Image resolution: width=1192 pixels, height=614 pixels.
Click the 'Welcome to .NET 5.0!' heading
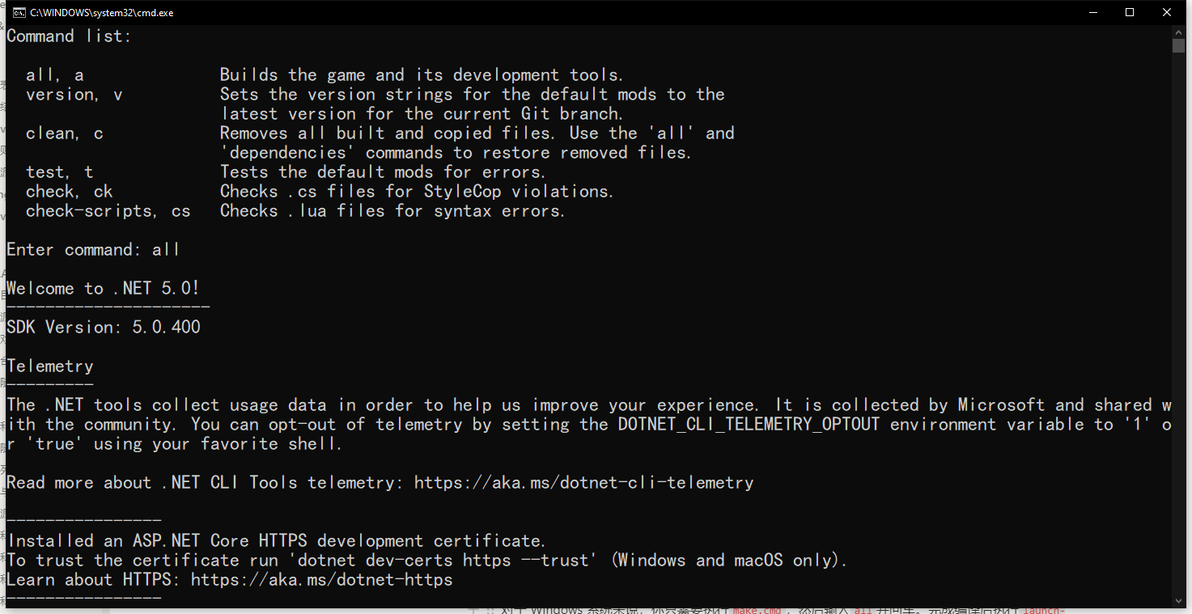103,289
